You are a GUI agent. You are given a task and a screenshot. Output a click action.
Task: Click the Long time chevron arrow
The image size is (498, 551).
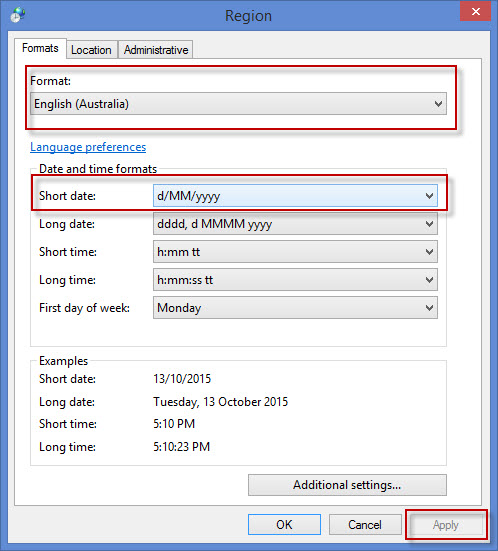click(429, 280)
